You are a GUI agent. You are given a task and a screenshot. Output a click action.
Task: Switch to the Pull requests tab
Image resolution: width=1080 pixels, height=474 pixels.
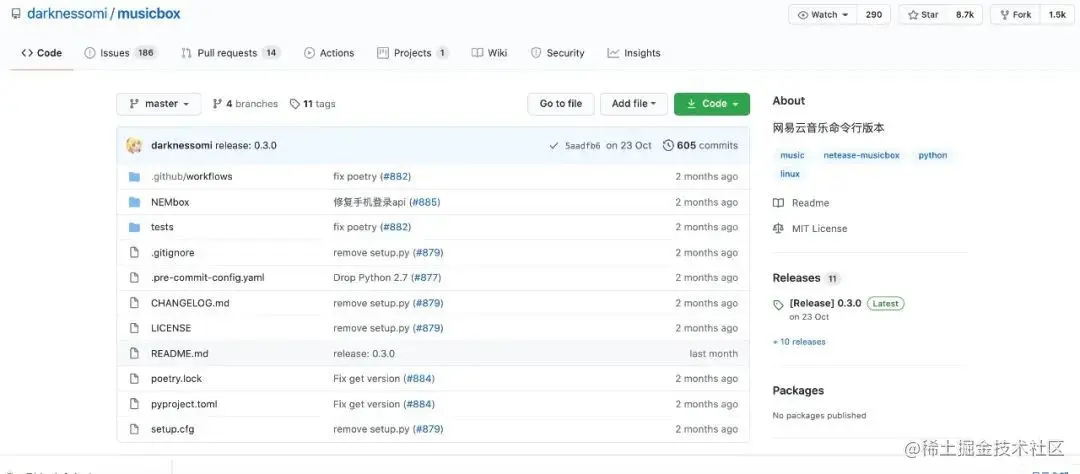point(231,53)
